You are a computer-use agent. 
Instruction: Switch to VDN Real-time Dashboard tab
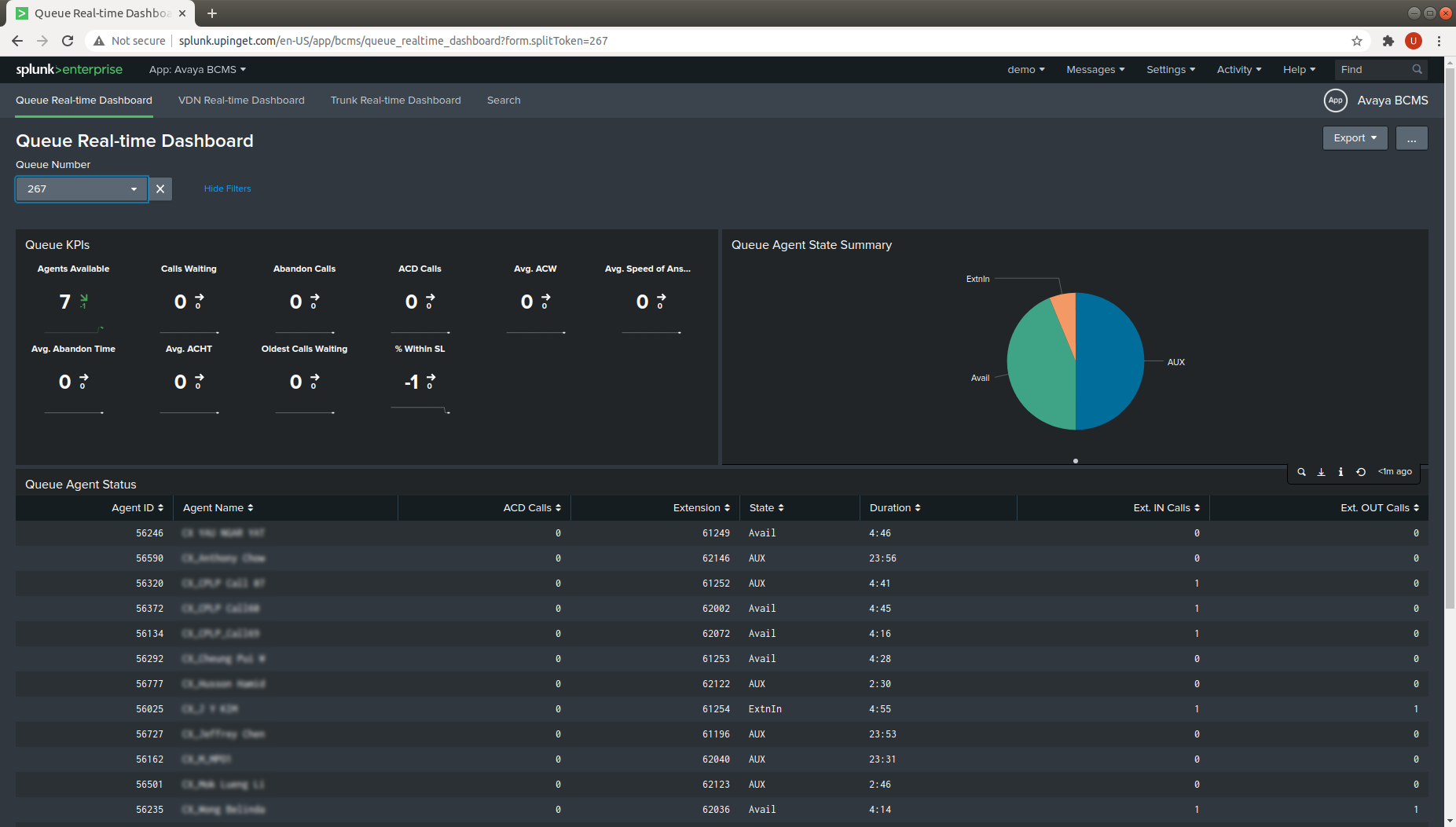point(241,101)
